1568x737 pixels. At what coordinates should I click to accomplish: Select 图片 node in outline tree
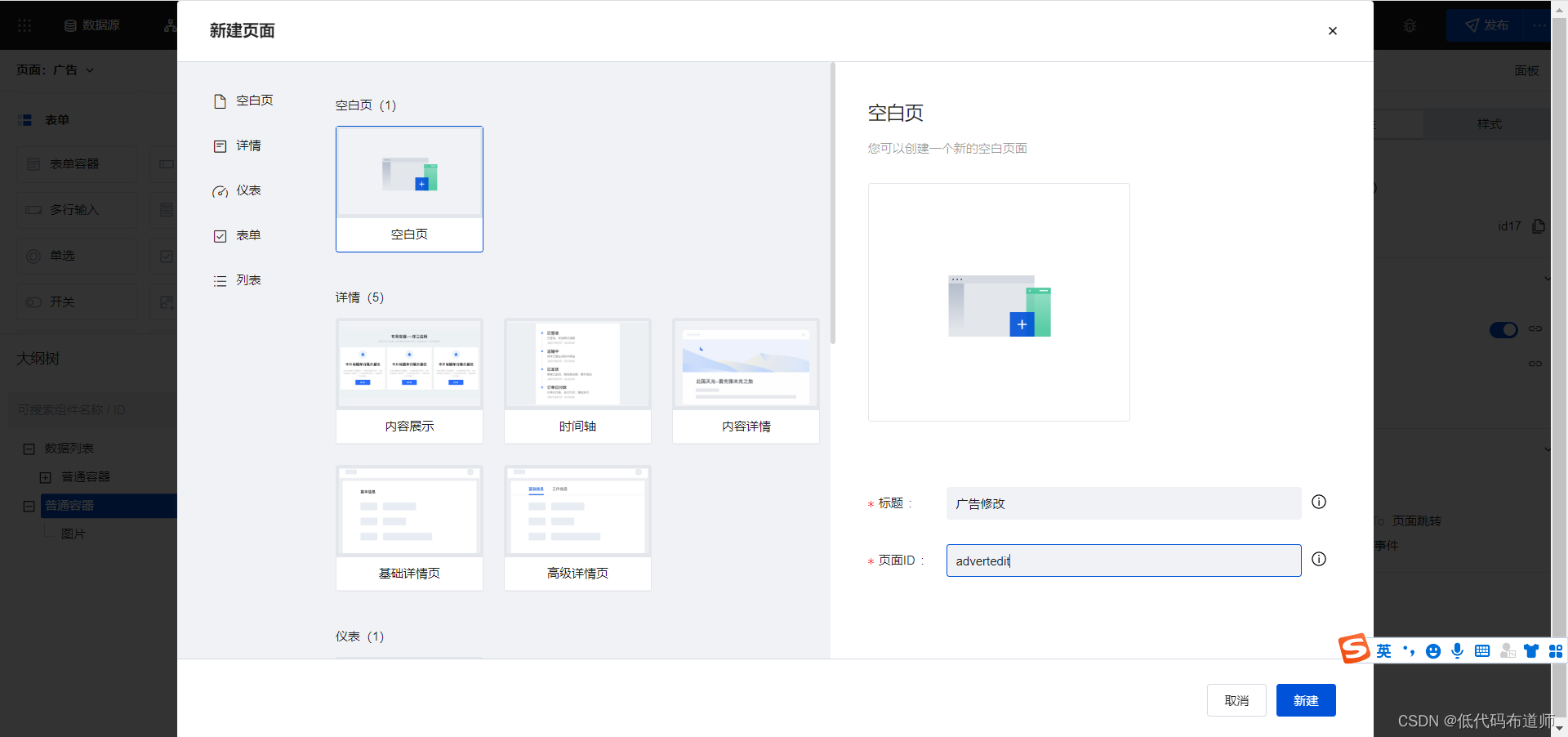click(x=73, y=534)
